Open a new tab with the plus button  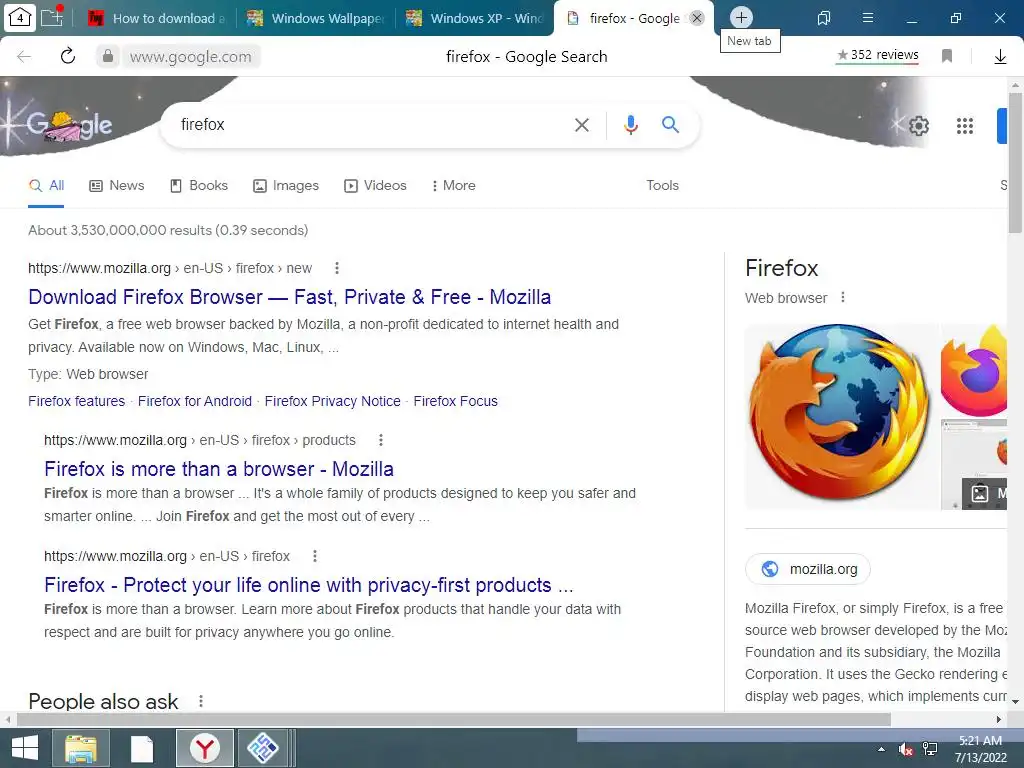(x=741, y=18)
